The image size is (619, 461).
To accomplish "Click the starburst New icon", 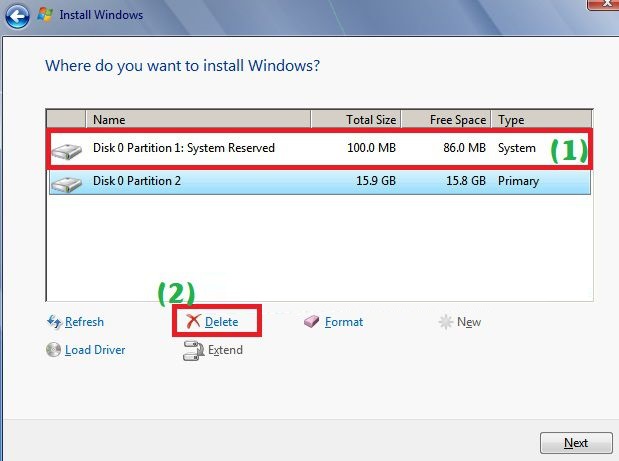I will [x=446, y=322].
